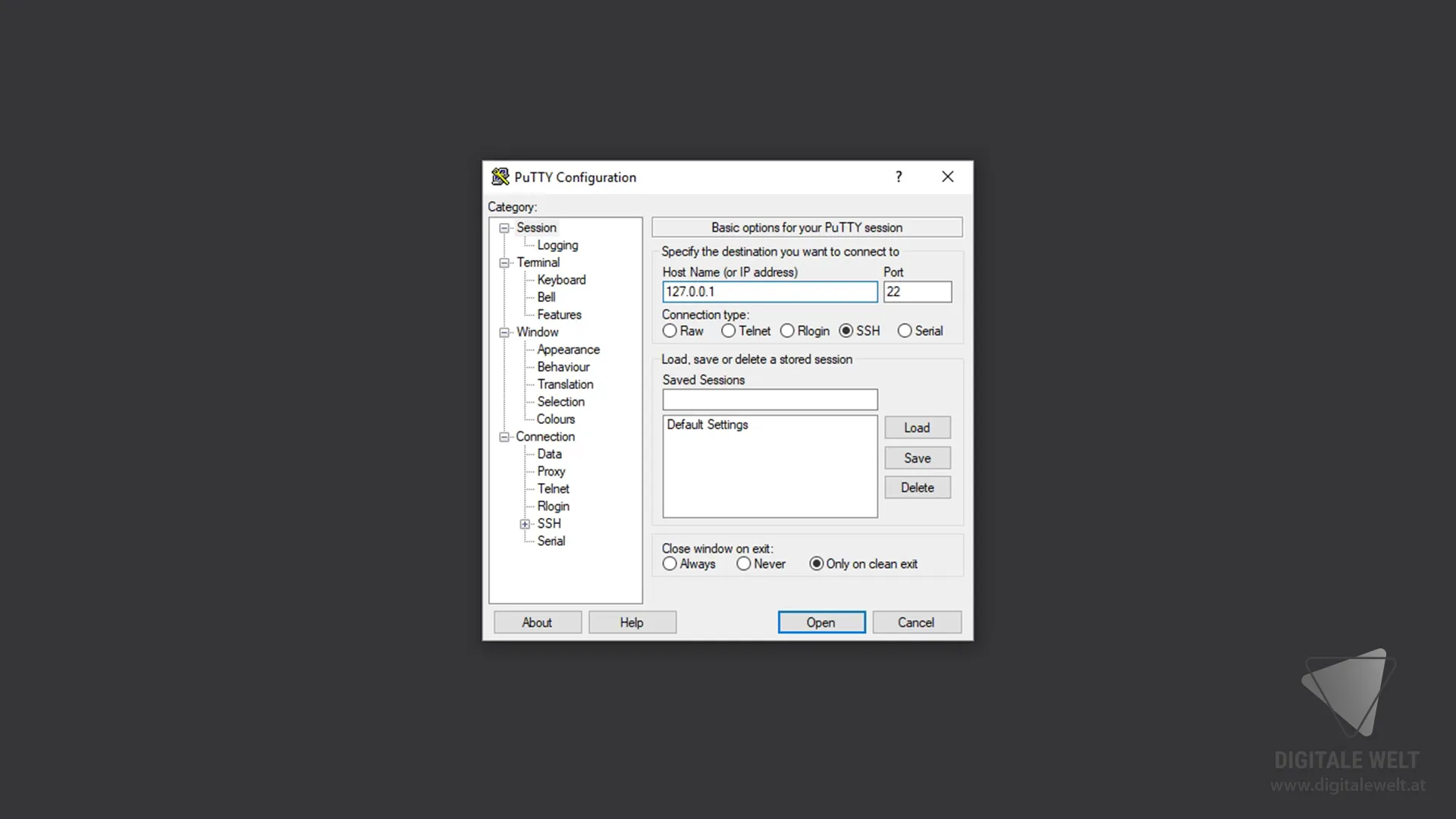
Task: Choose Only on clean exit option
Action: (x=863, y=564)
